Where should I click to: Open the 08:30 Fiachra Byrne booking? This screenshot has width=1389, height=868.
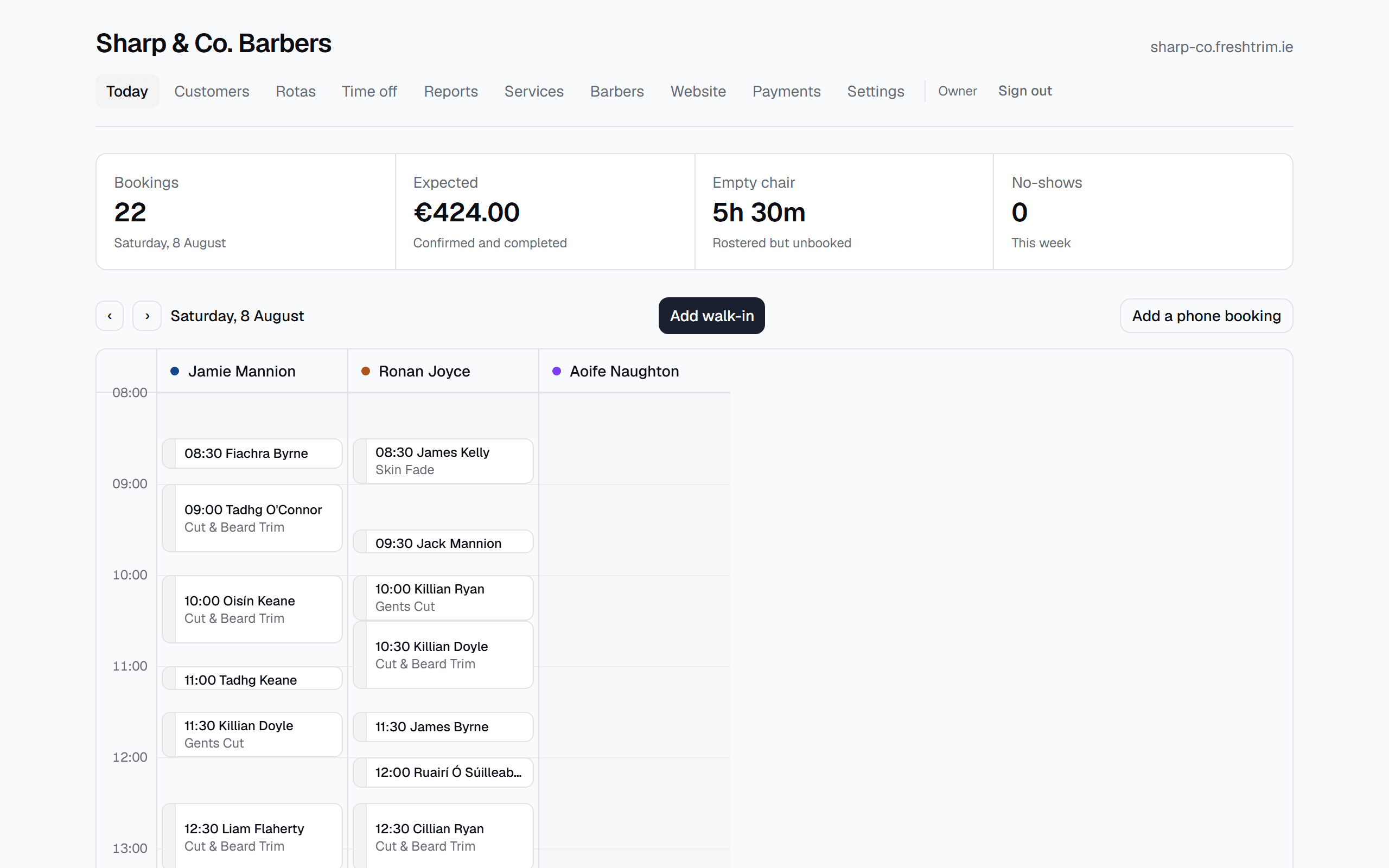[x=252, y=454]
